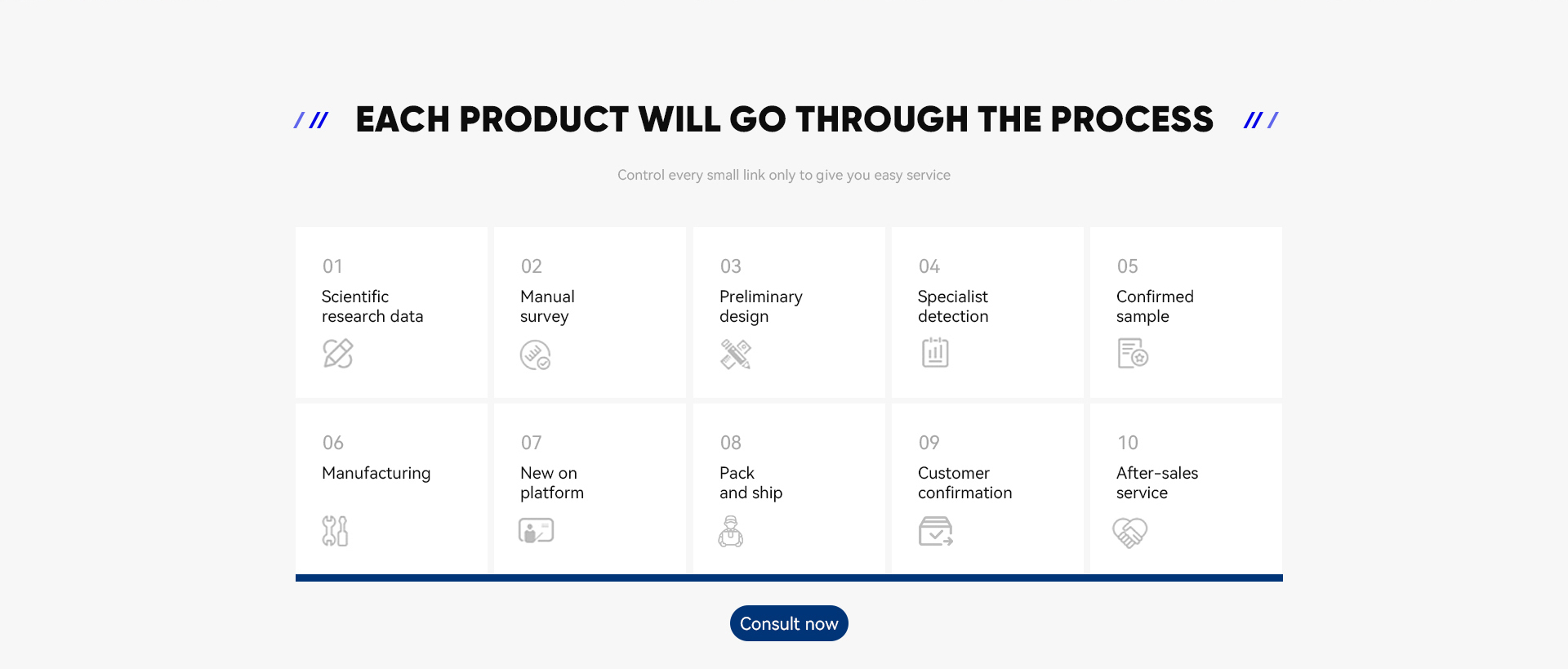Select the Customer confirmation step label
The height and width of the screenshot is (669, 1568).
[965, 483]
